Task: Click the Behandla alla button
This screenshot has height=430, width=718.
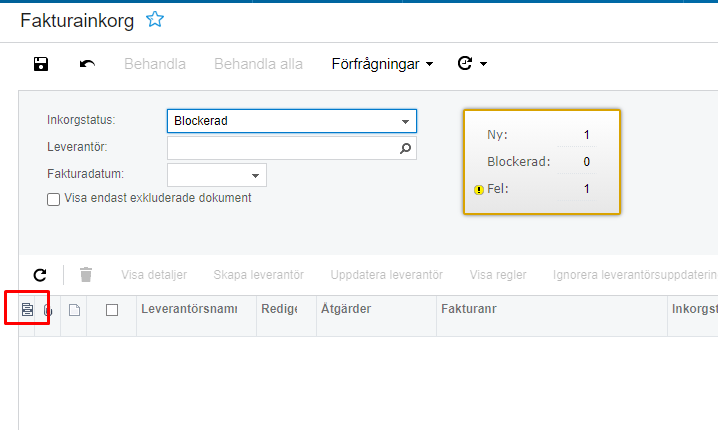Action: click(258, 64)
